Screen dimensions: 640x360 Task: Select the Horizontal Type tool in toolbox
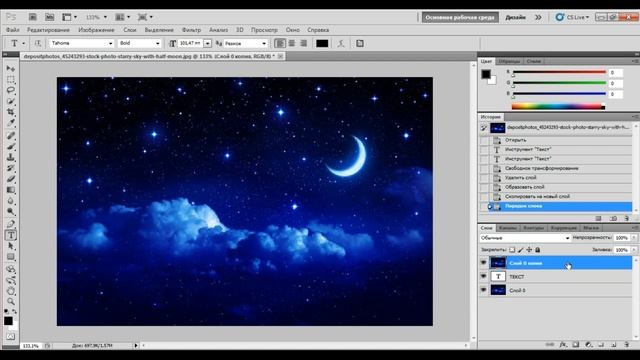[11, 235]
